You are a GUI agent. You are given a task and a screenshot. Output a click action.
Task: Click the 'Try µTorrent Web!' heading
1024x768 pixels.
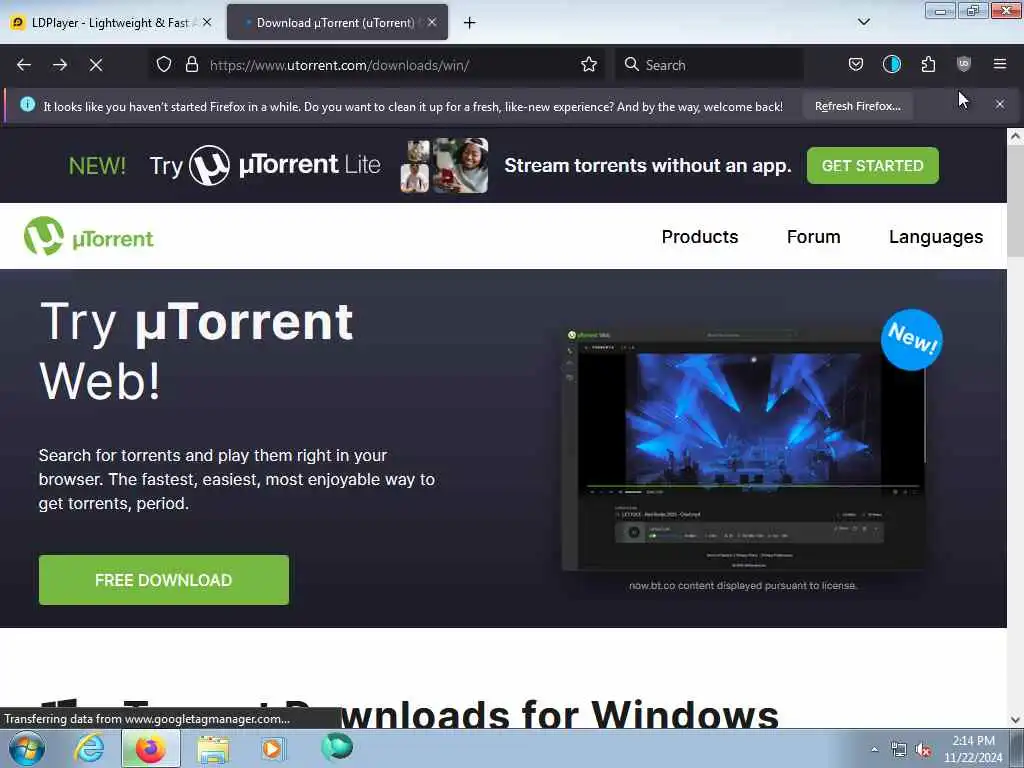click(x=196, y=351)
